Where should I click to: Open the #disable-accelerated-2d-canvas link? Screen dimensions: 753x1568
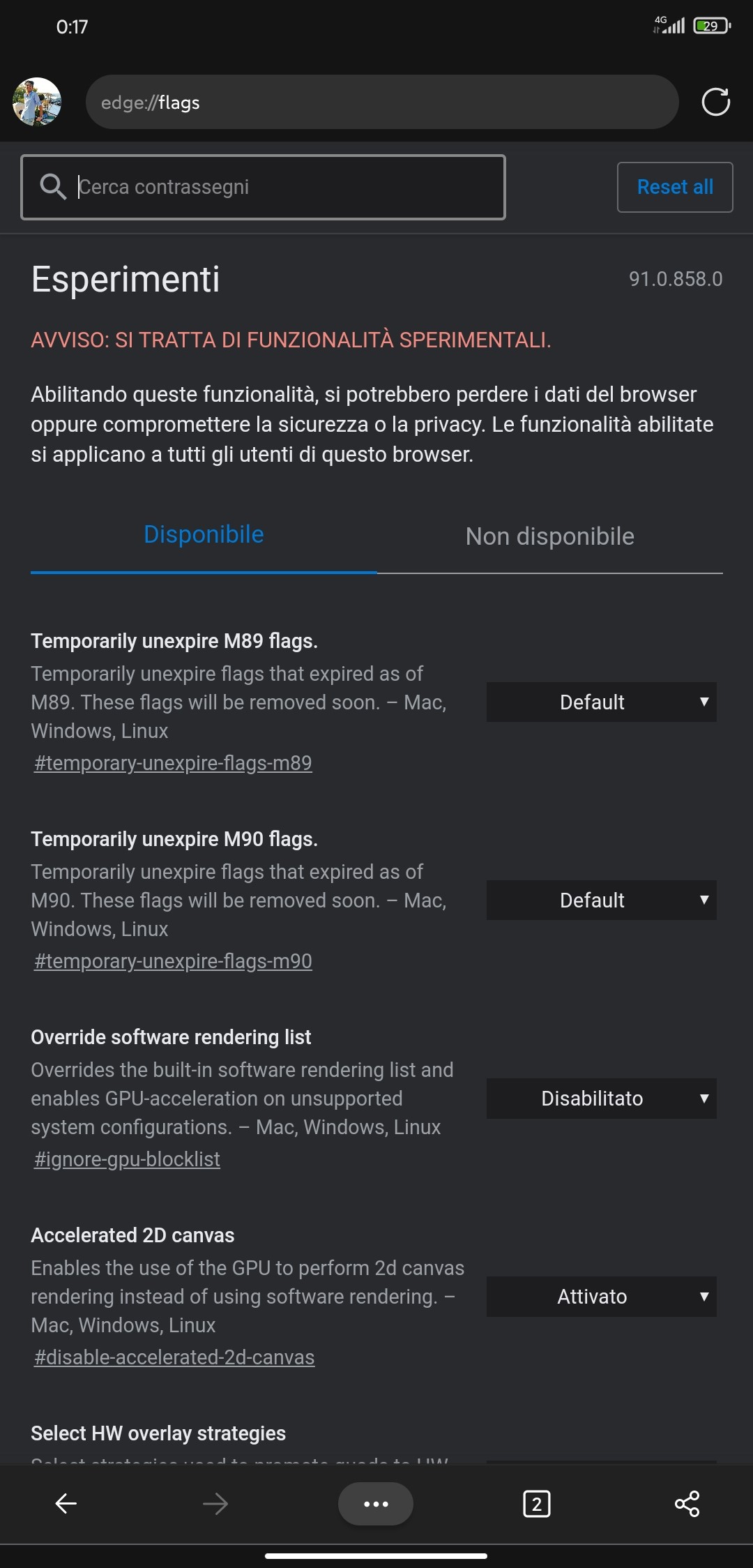[x=174, y=1357]
